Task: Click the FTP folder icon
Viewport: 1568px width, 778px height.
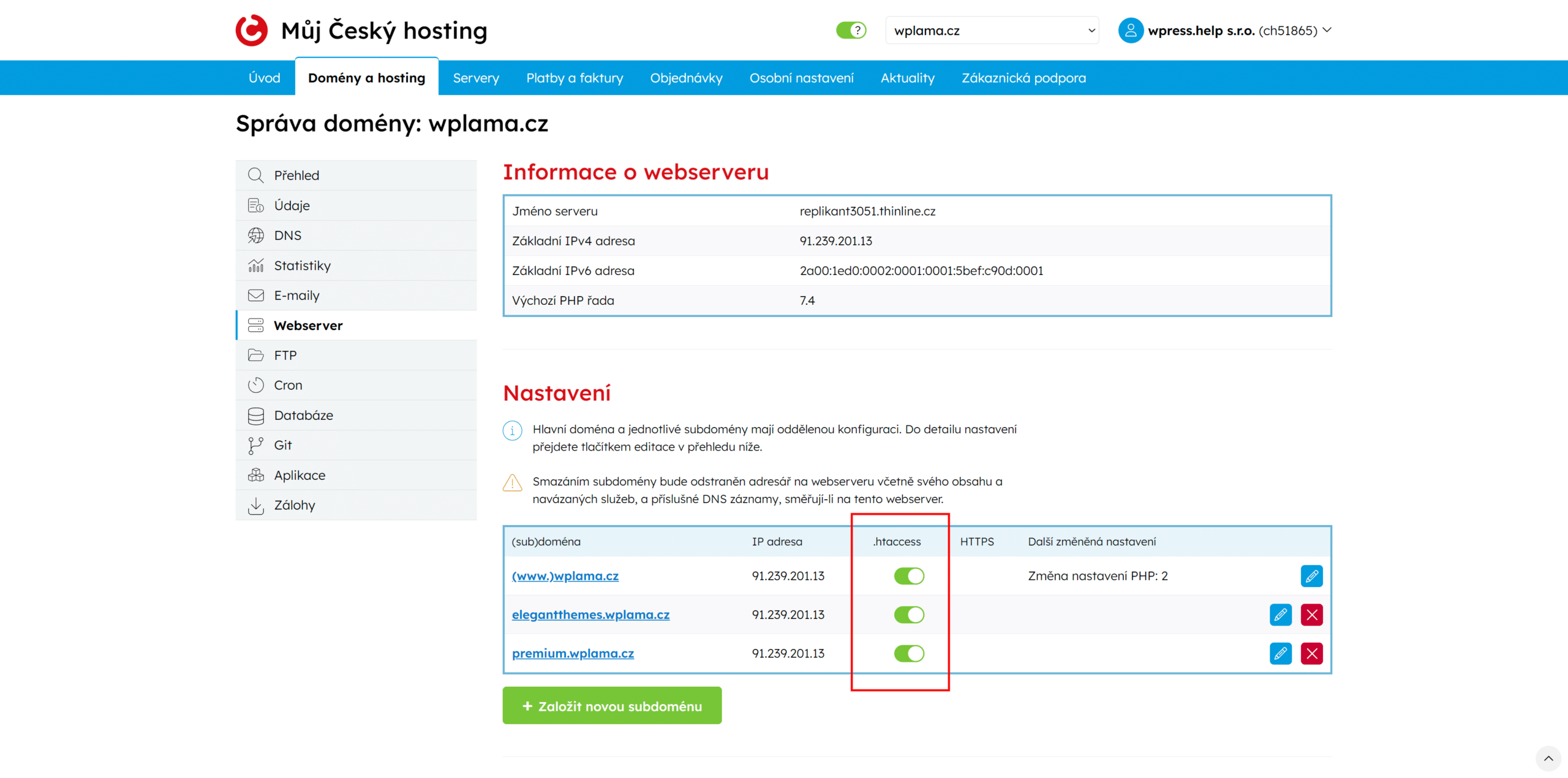Action: point(255,355)
